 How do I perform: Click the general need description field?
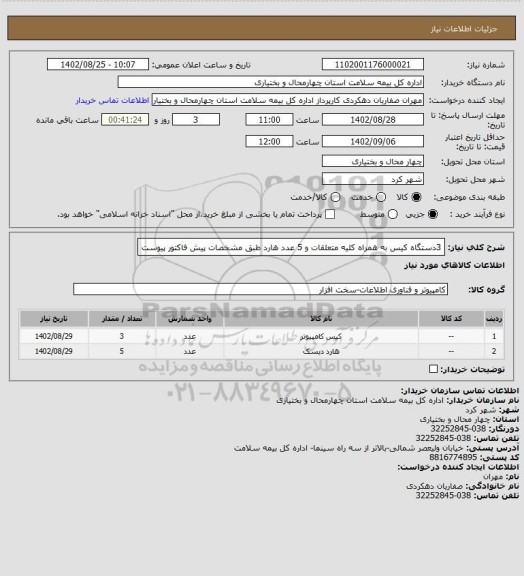291,247
